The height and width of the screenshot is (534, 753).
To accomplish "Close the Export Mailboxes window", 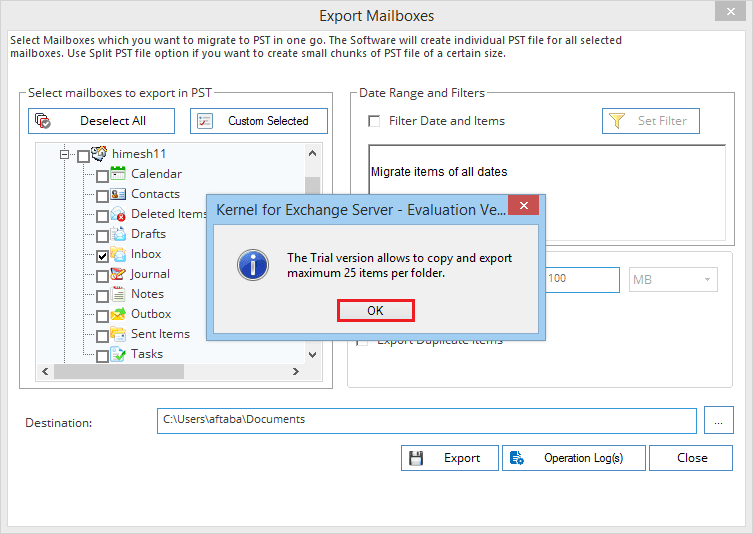I will [x=730, y=12].
